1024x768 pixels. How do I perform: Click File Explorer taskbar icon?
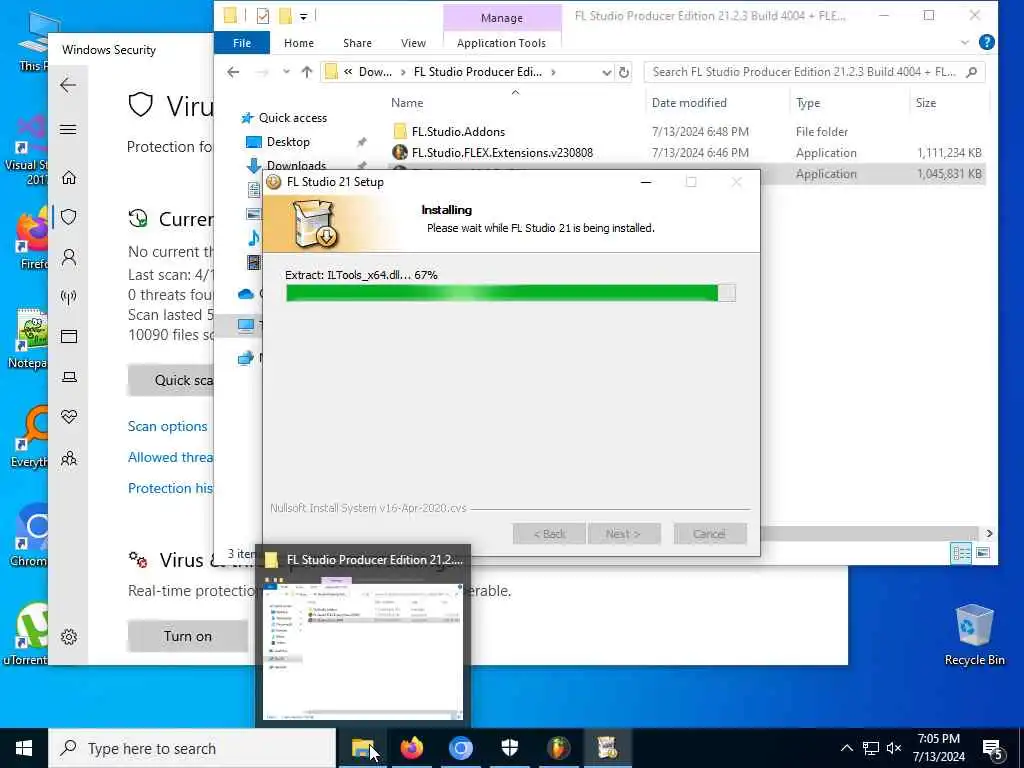pyautogui.click(x=362, y=748)
